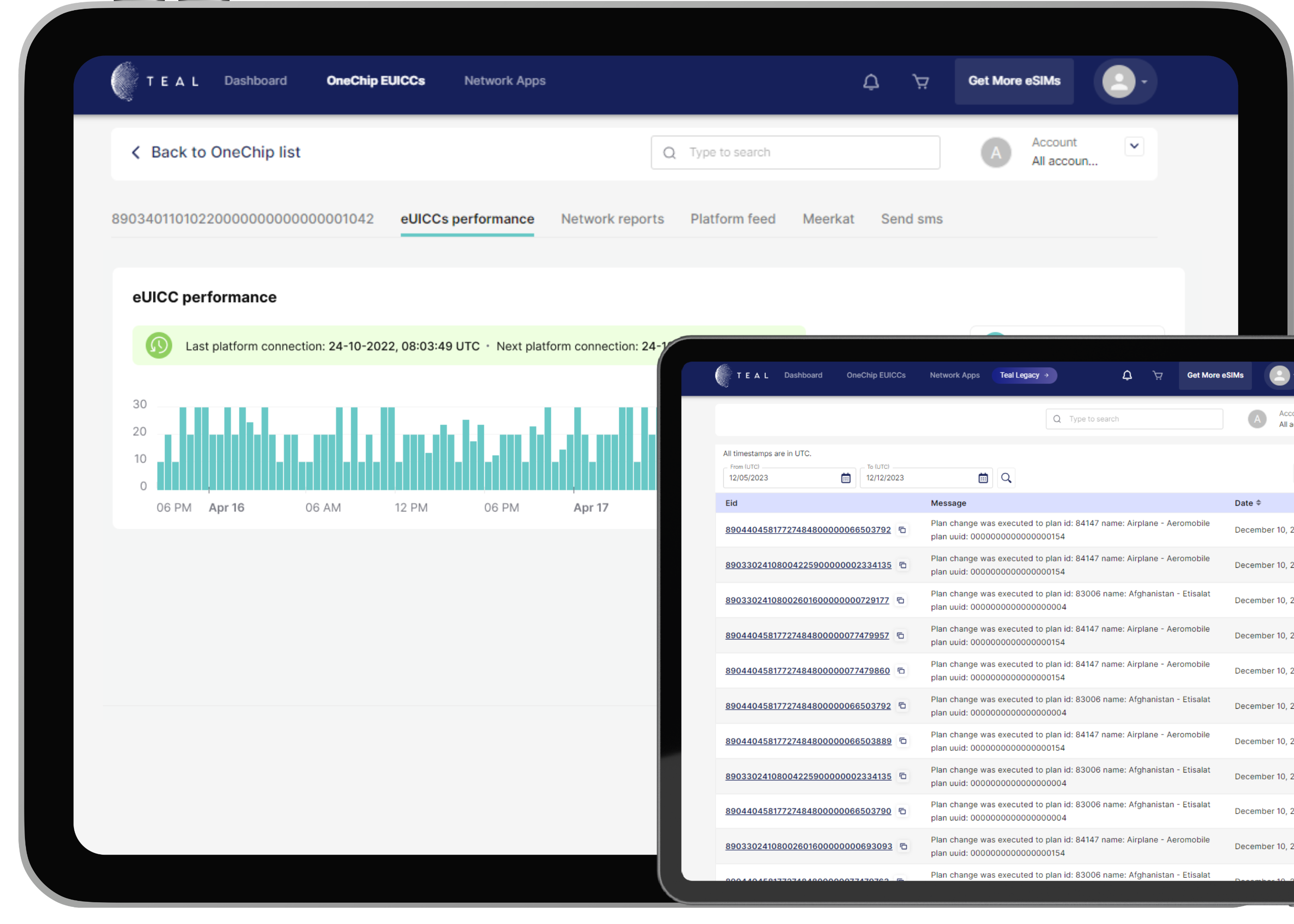
Task: Open the shopping cart icon
Action: click(920, 81)
